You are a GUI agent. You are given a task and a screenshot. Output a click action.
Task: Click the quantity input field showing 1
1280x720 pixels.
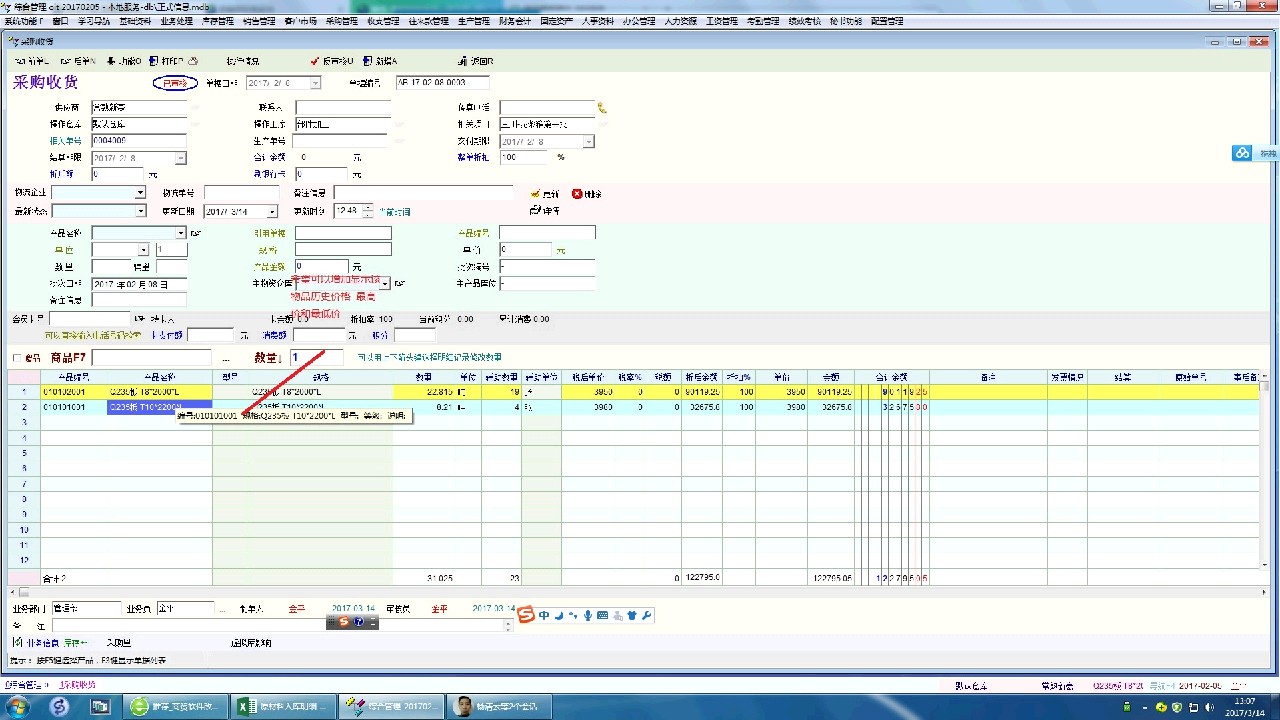[316, 358]
